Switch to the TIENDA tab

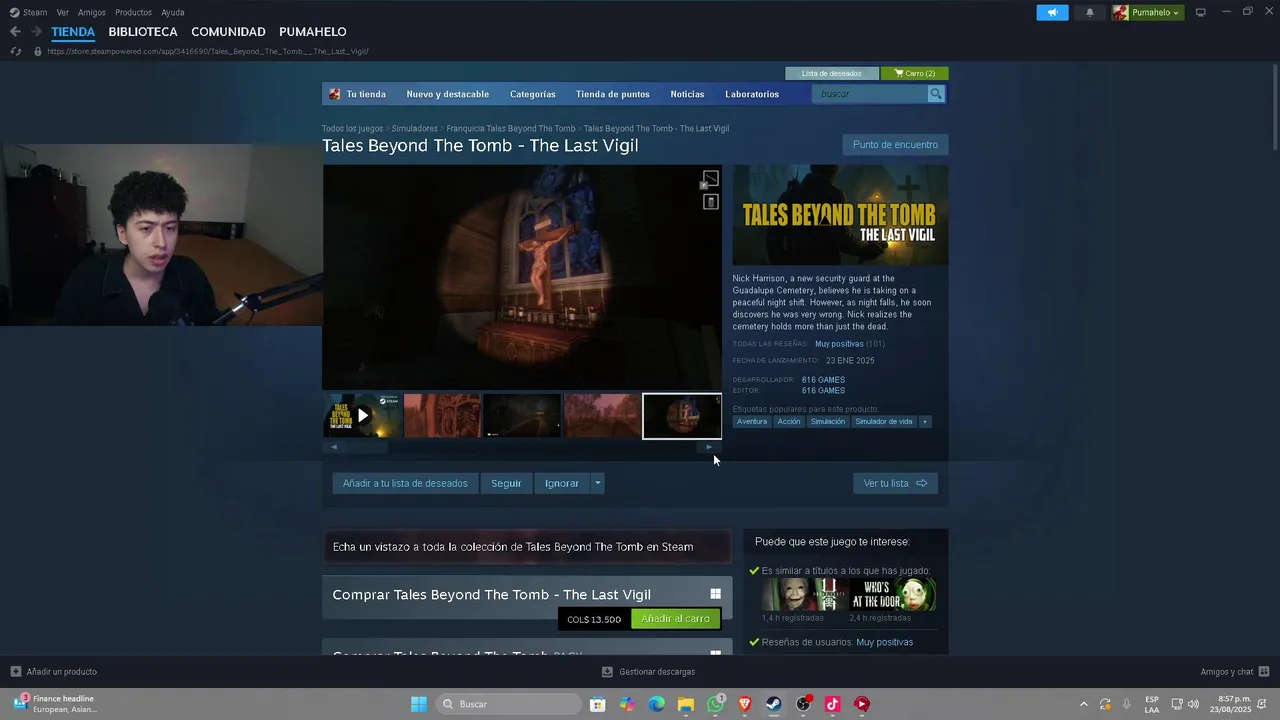click(73, 32)
